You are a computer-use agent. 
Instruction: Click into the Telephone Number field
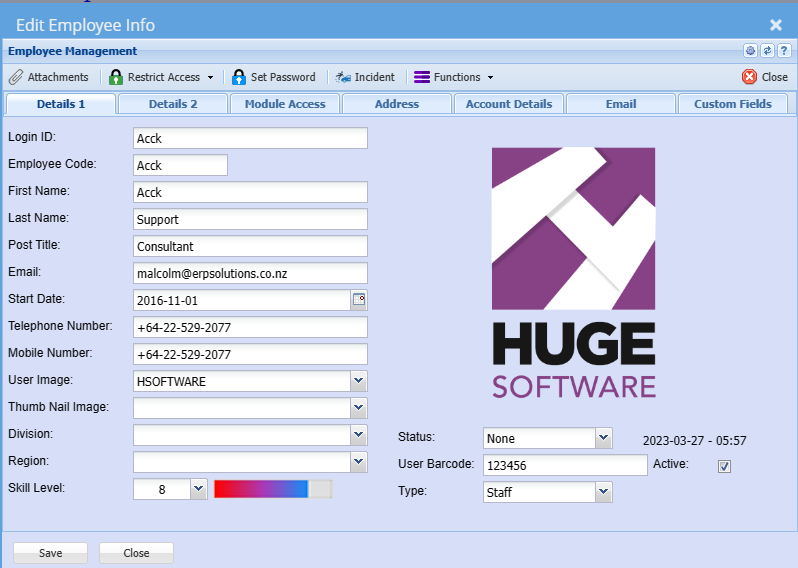coord(250,327)
